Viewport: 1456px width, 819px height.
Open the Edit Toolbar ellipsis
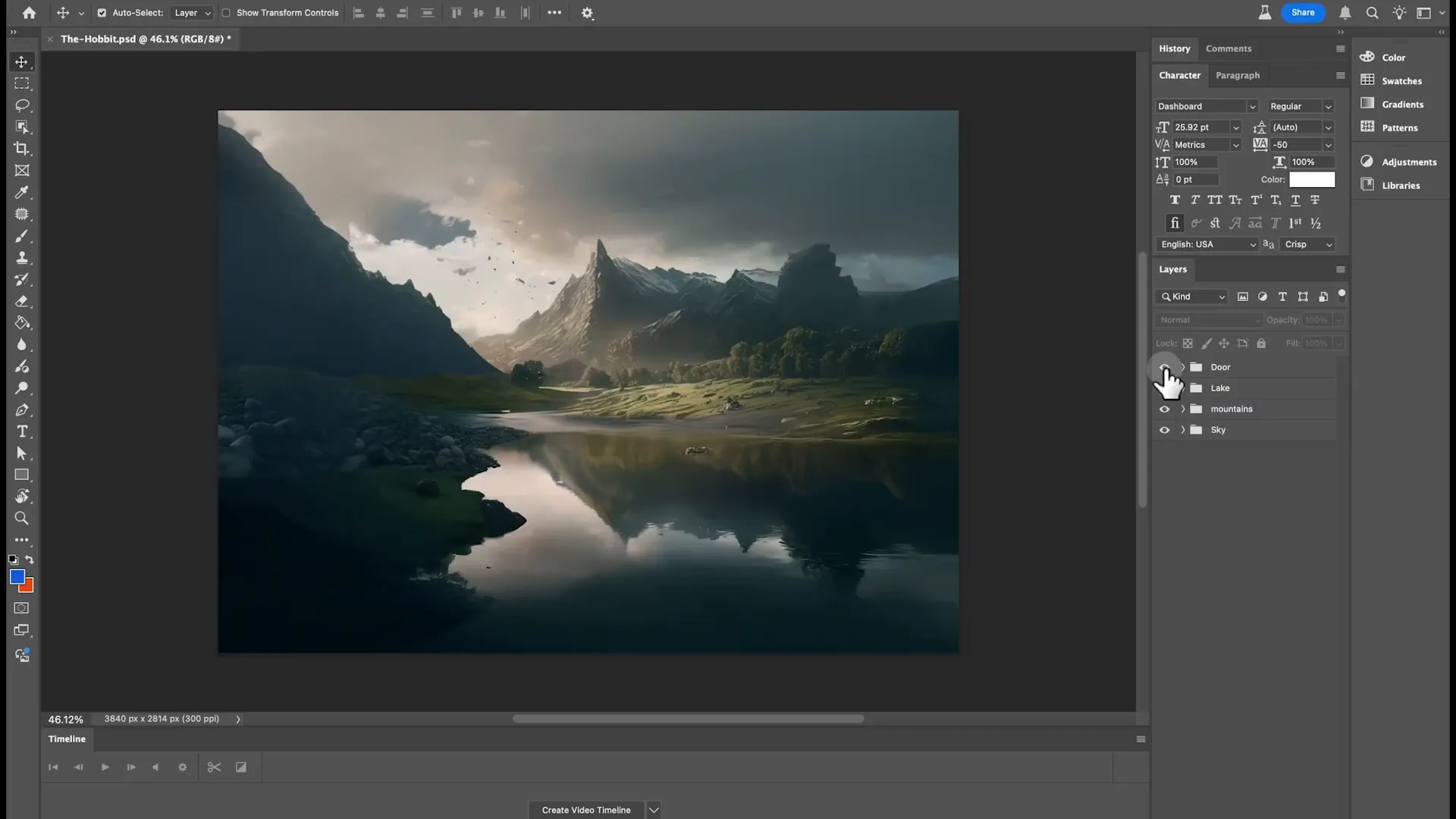[x=21, y=541]
